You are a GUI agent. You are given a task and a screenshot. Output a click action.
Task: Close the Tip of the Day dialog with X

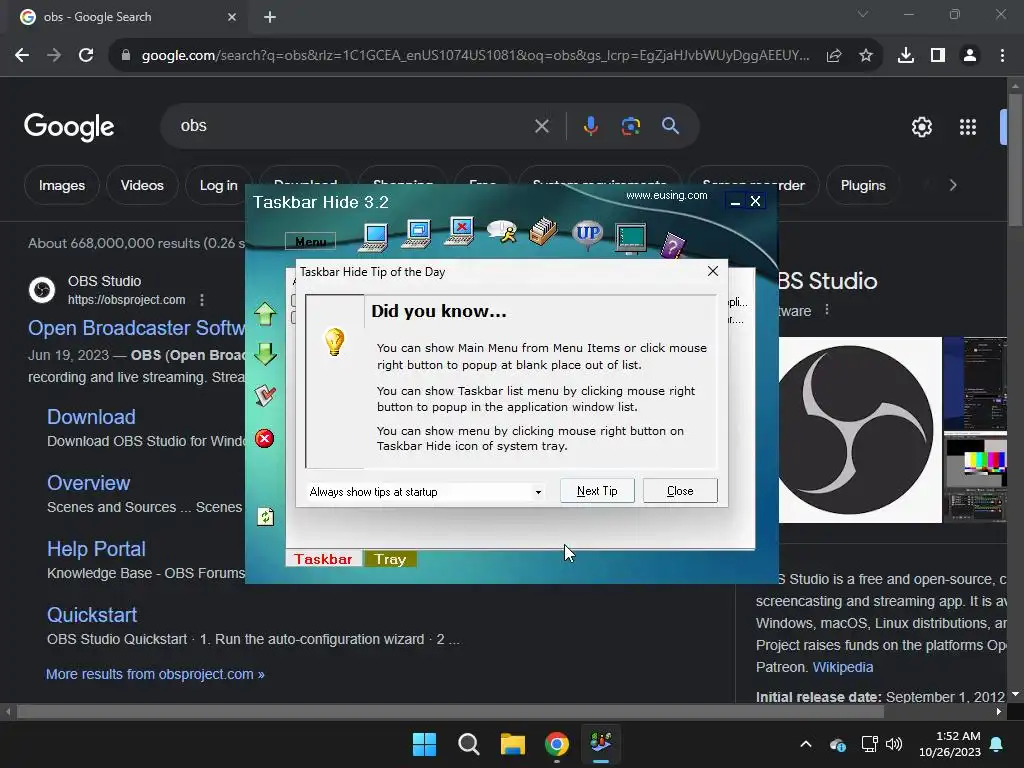point(712,271)
